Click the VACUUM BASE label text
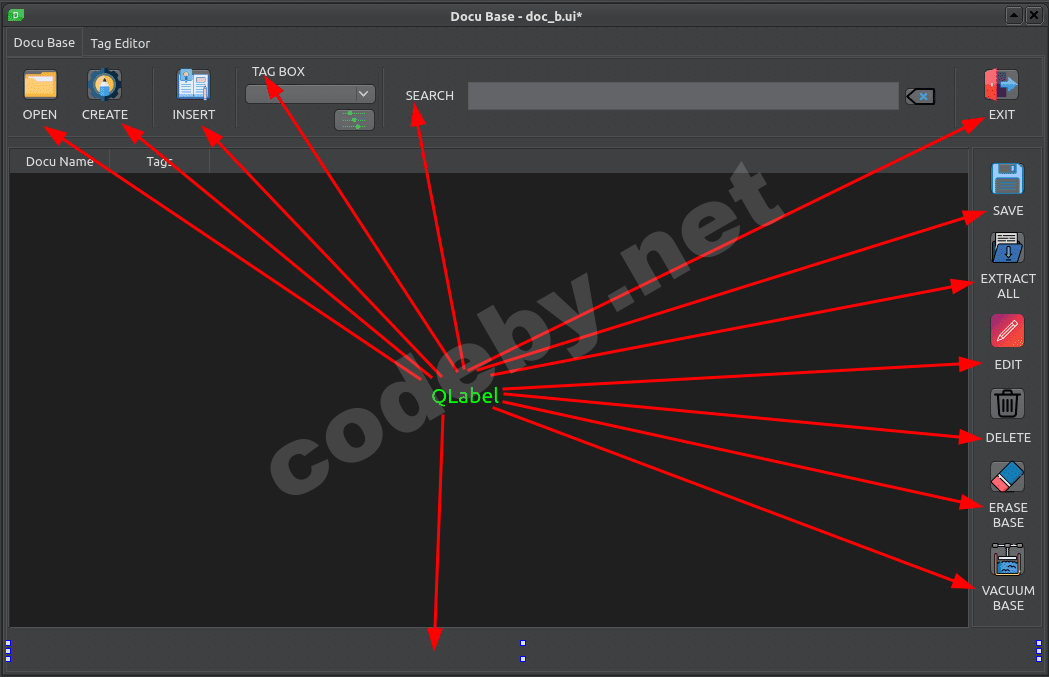Viewport: 1049px width, 677px height. 1008,598
